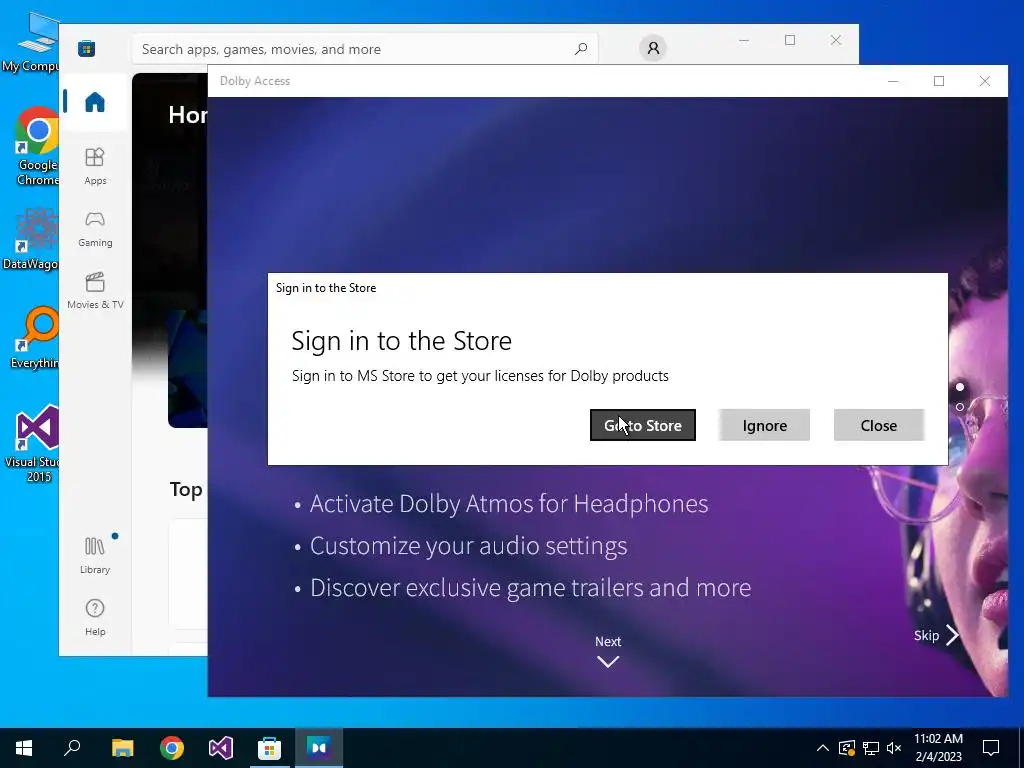
Task: Select the second page indicator dot
Action: [x=960, y=407]
